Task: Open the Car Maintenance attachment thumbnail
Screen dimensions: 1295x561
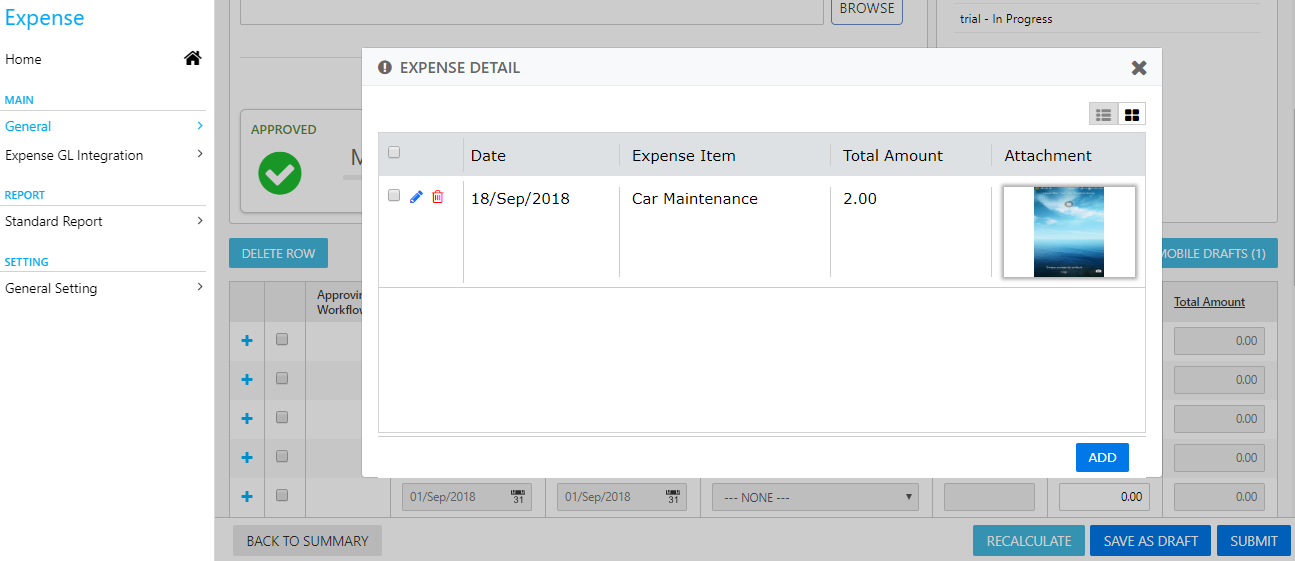Action: [1069, 232]
